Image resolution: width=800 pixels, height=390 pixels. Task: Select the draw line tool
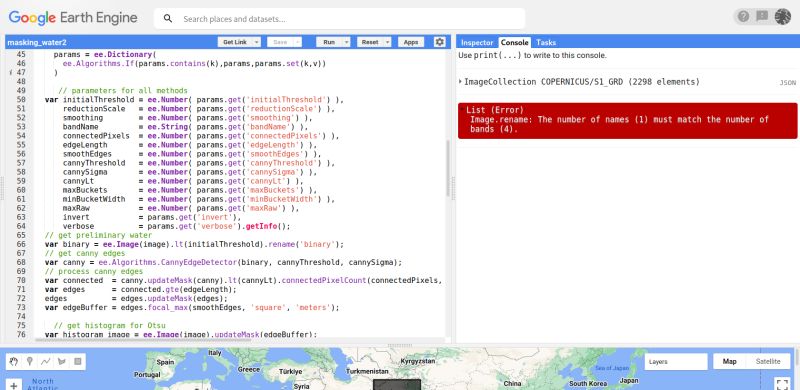tap(46, 361)
